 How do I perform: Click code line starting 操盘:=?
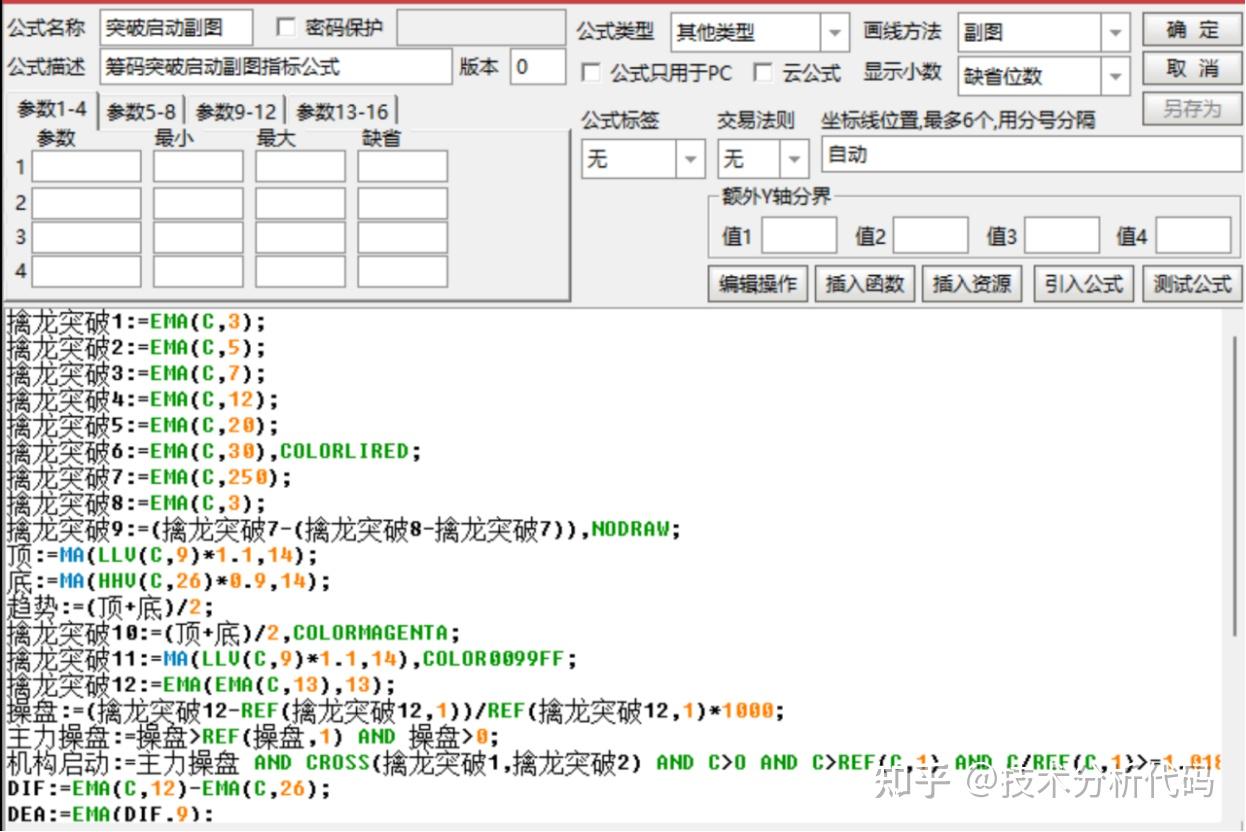click(x=396, y=711)
